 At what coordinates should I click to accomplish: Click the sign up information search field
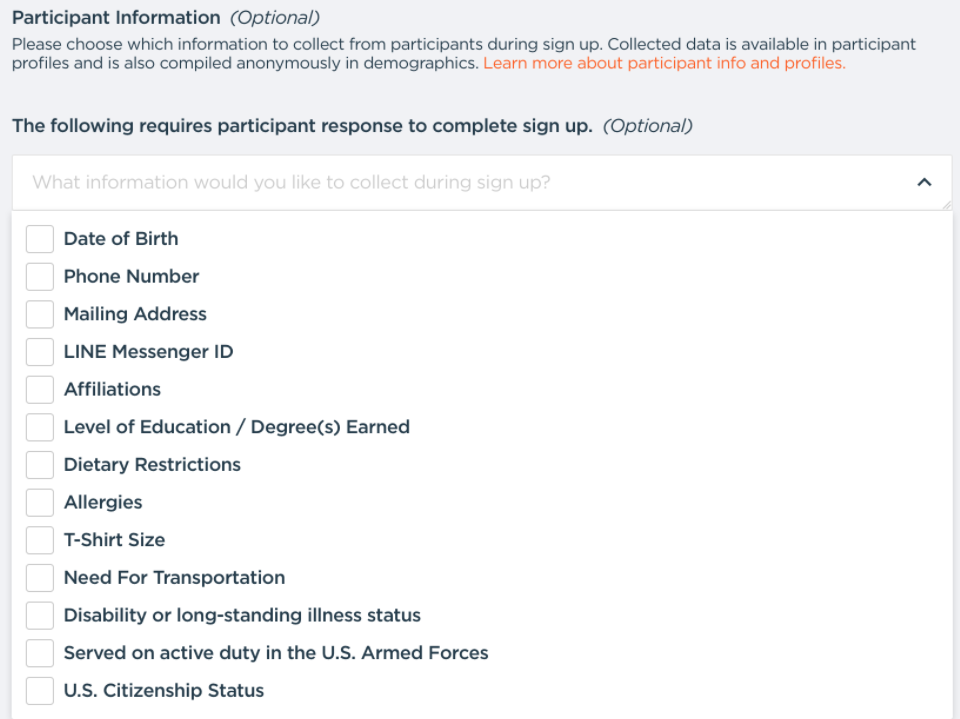(x=460, y=183)
